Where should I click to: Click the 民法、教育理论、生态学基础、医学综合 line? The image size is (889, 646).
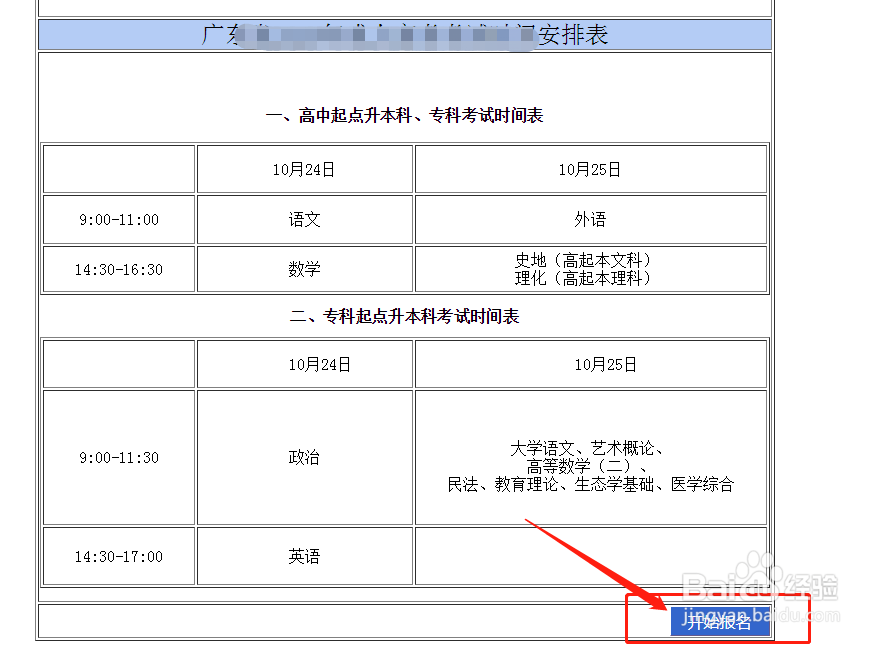(x=590, y=484)
